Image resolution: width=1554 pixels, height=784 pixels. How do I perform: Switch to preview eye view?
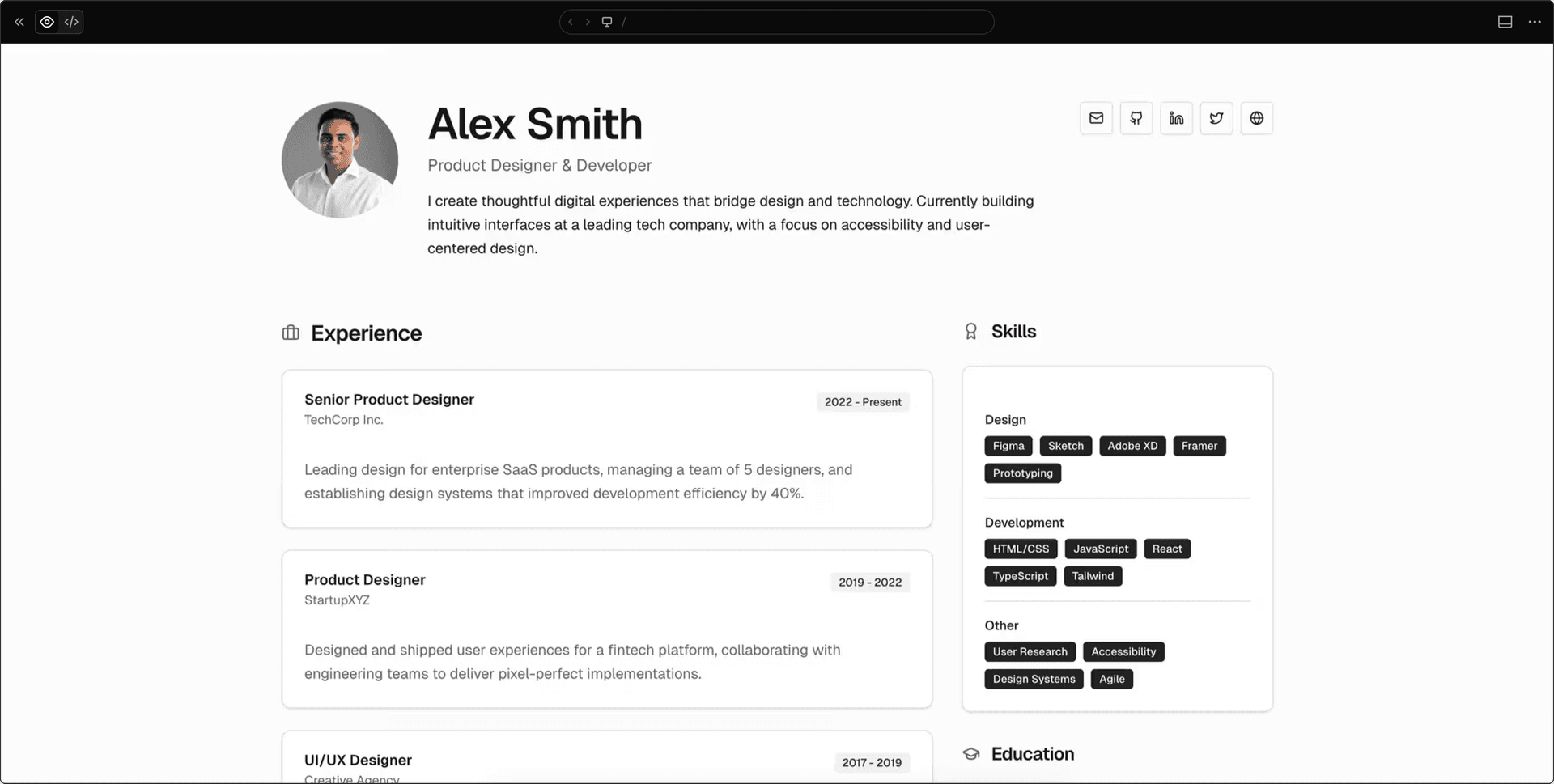tap(47, 22)
